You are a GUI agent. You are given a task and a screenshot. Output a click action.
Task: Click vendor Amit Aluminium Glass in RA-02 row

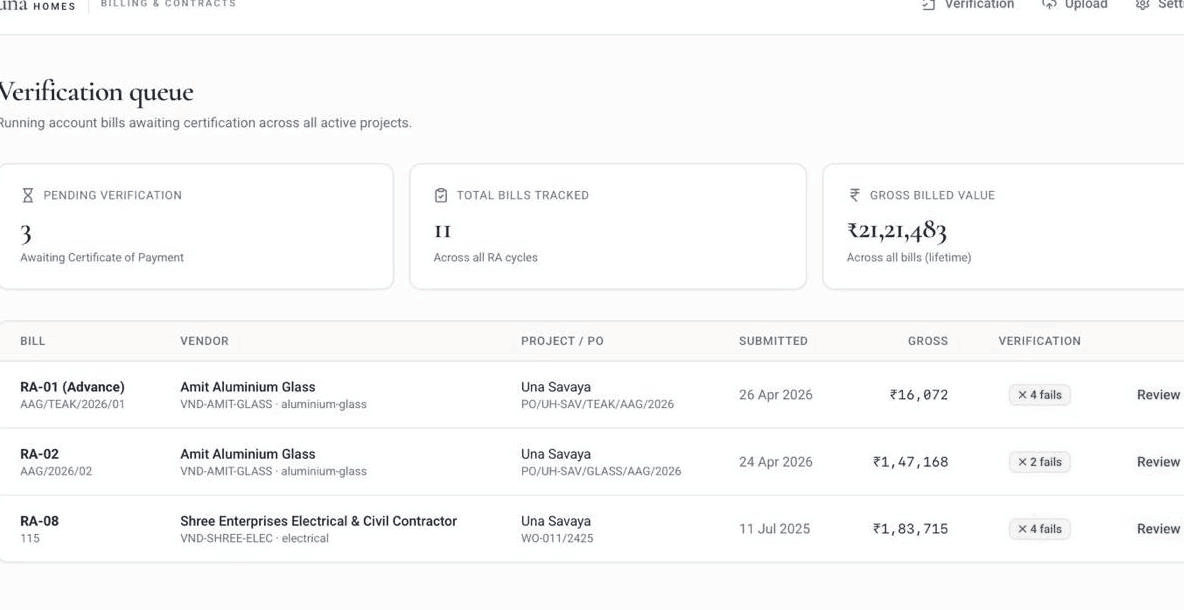[248, 454]
